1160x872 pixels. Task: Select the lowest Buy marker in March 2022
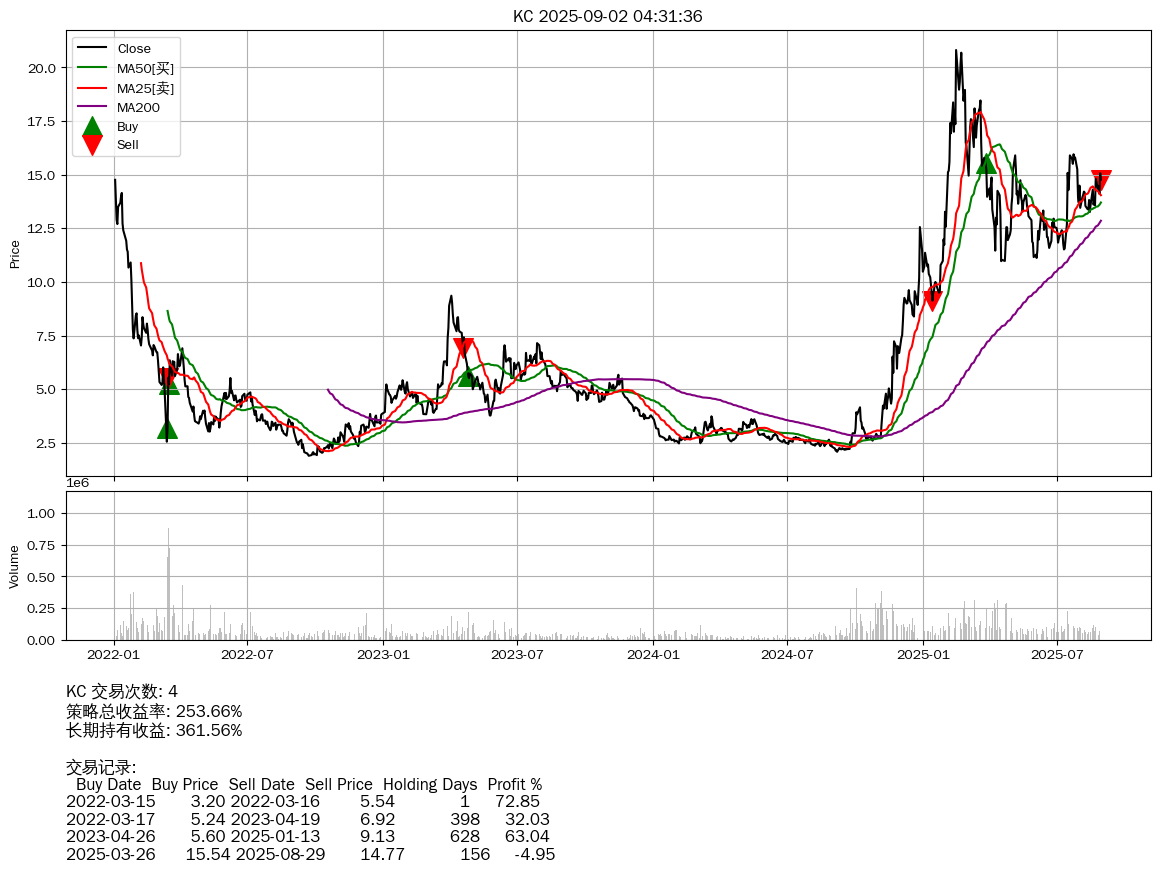pyautogui.click(x=167, y=429)
